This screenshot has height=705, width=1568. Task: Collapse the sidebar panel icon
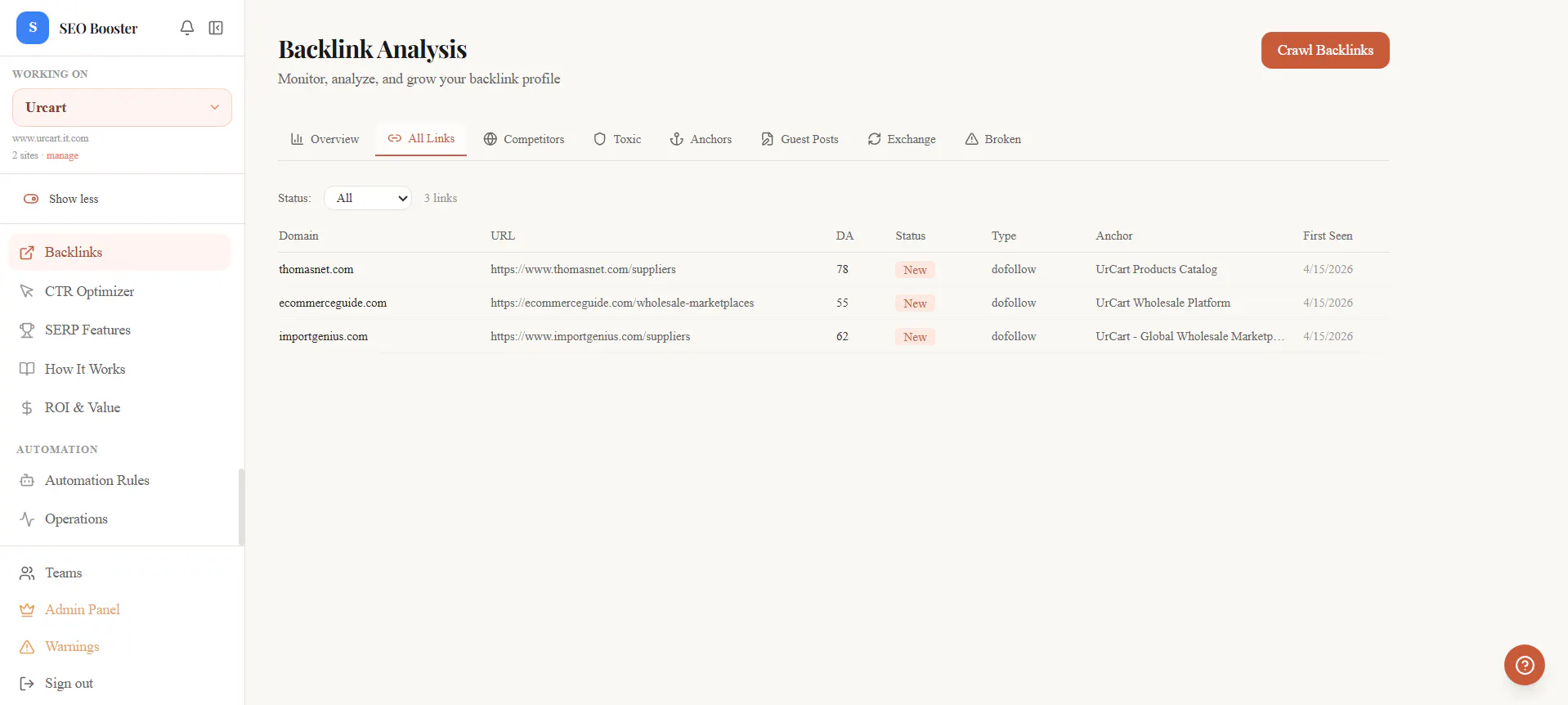pyautogui.click(x=216, y=28)
